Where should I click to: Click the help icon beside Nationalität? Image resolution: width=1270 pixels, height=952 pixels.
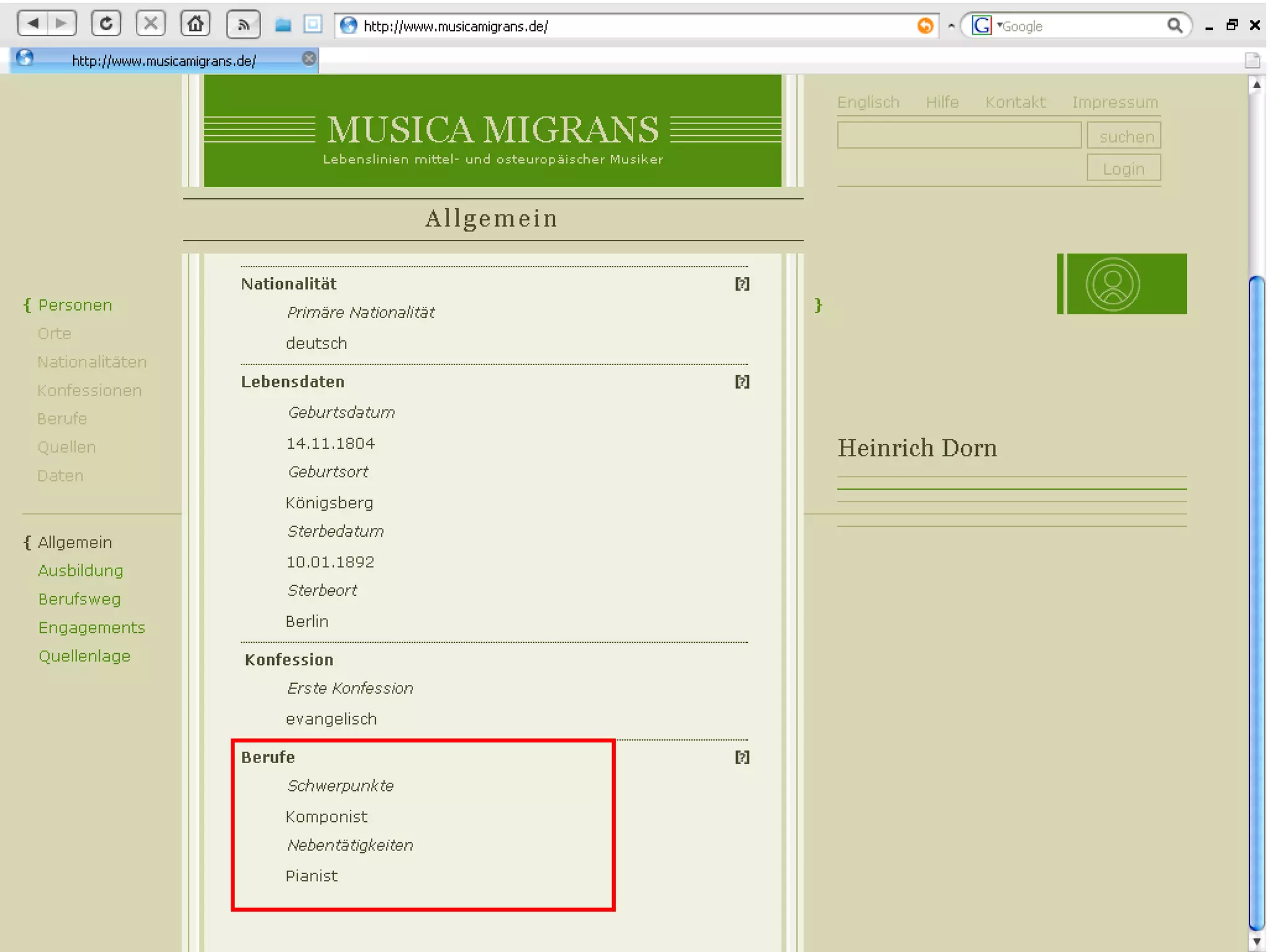pyautogui.click(x=742, y=284)
